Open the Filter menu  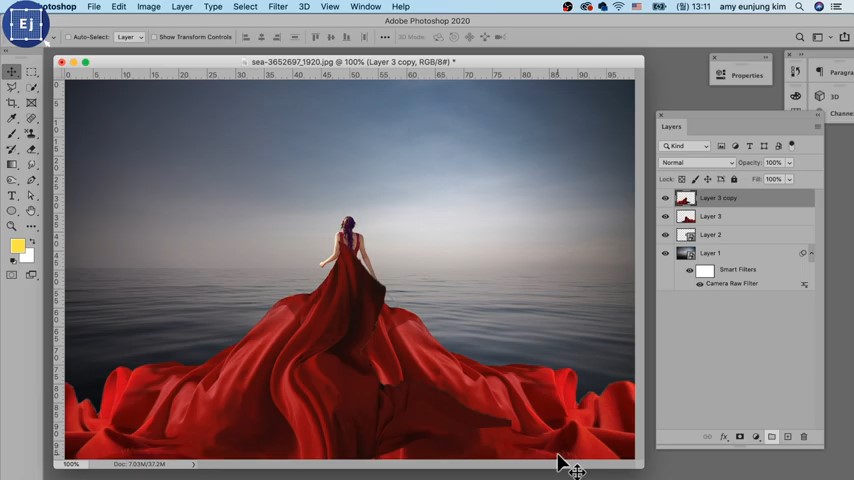(278, 7)
